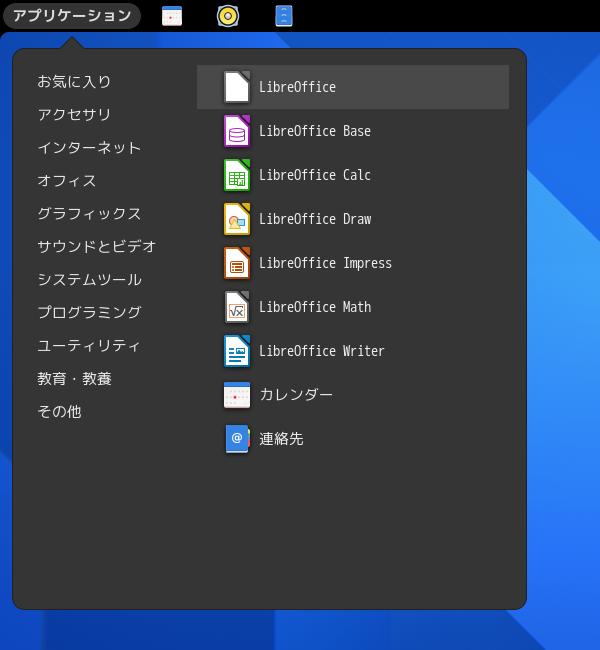The image size is (600, 650).
Task: Open the プログラミング category
Action: (x=89, y=313)
